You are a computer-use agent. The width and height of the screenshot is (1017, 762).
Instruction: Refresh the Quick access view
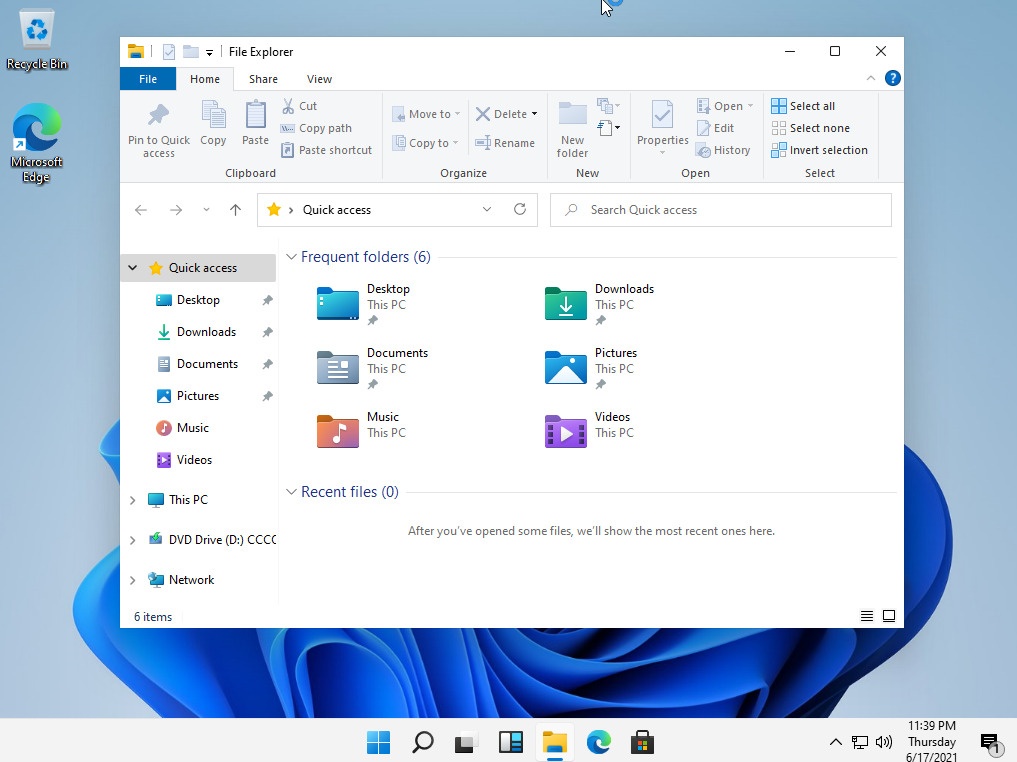click(x=520, y=209)
